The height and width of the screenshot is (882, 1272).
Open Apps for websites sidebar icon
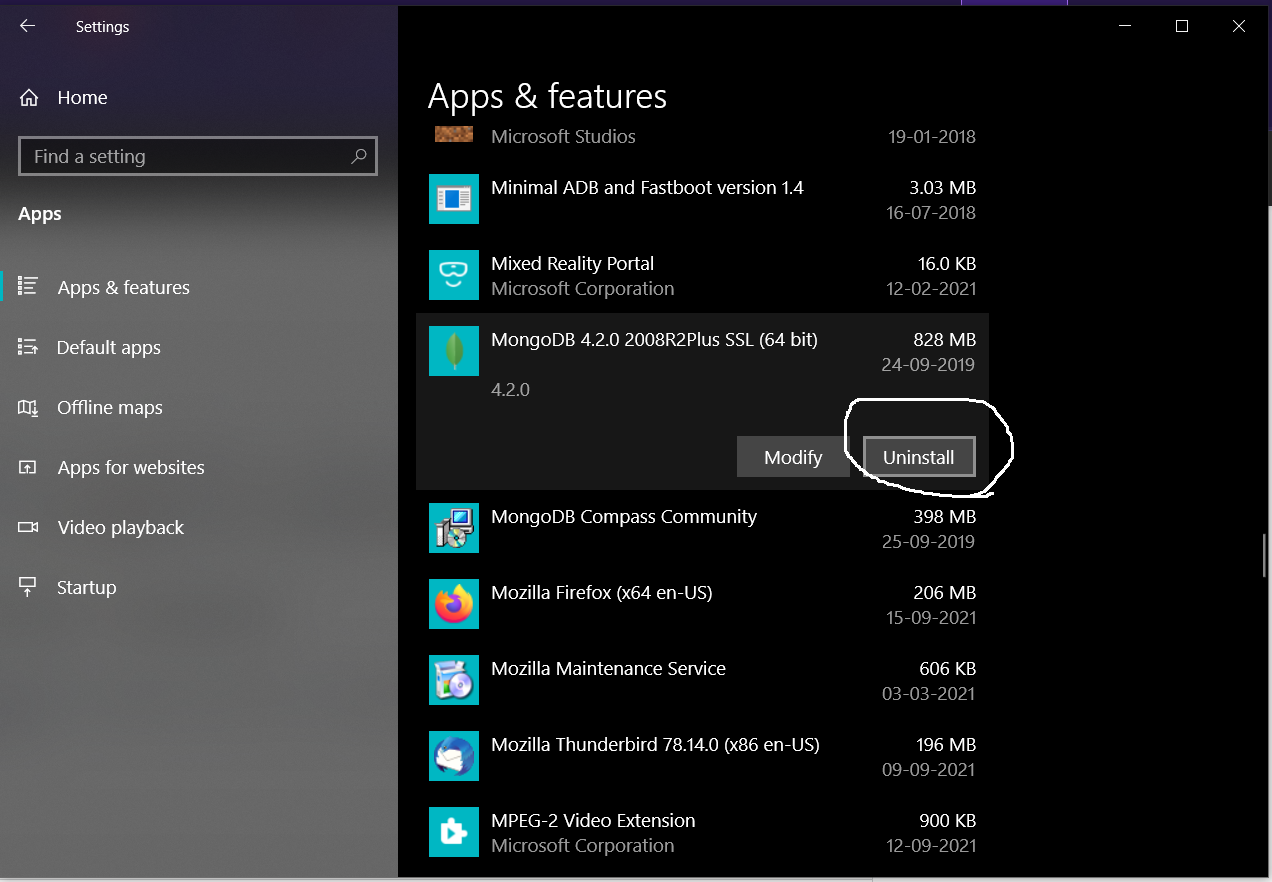coord(28,467)
